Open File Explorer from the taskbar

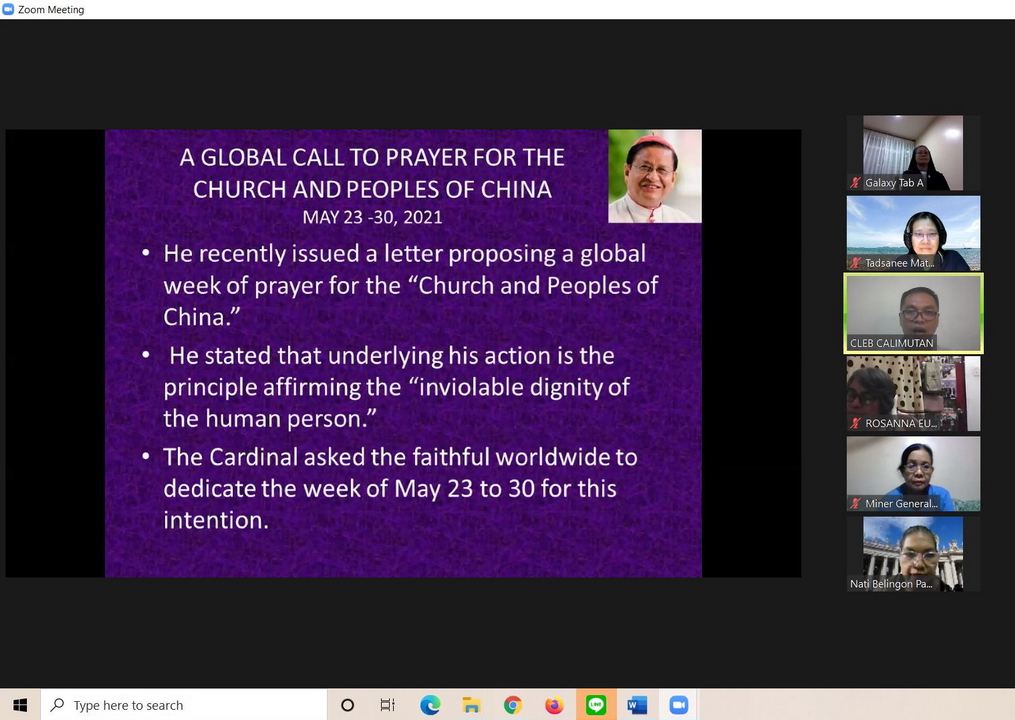(471, 705)
